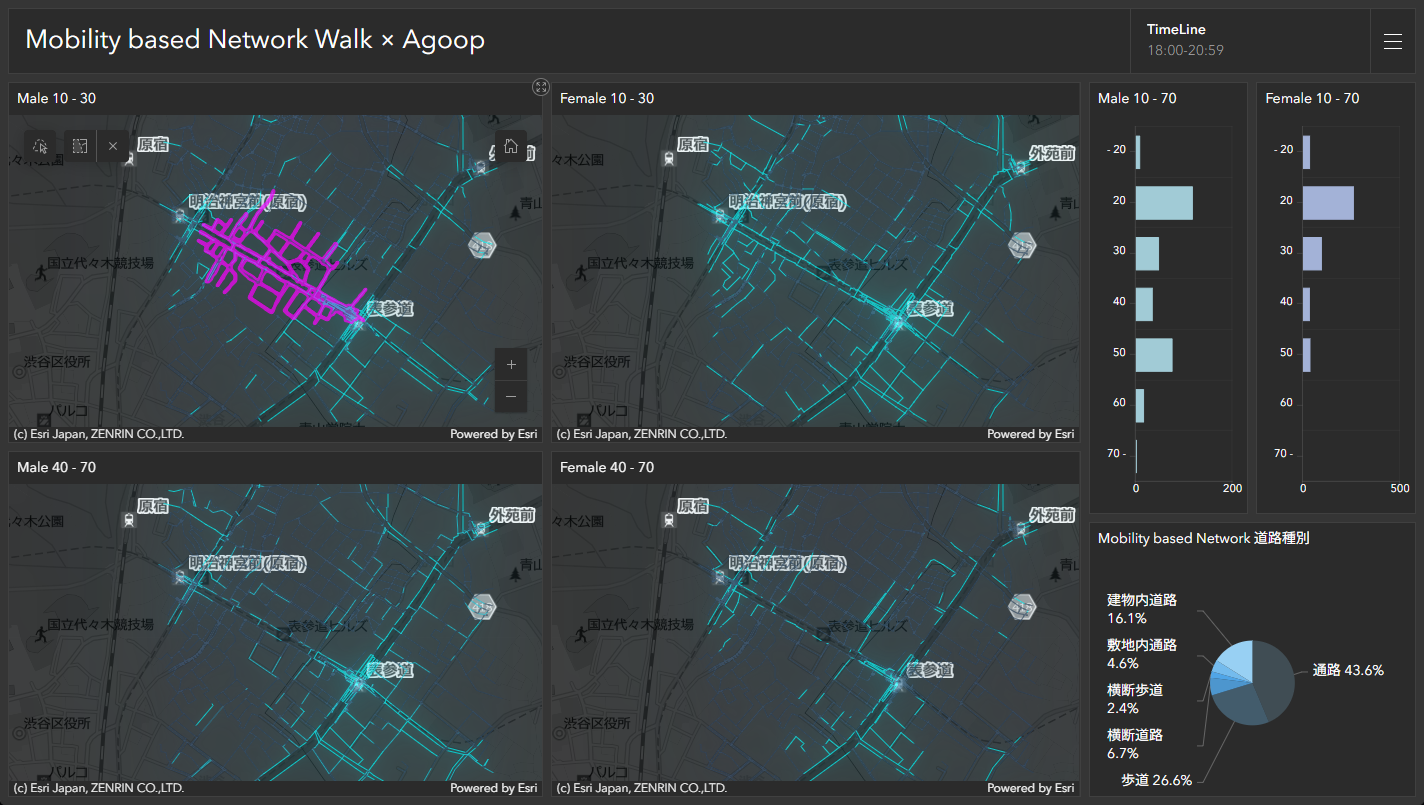Click 原宿 station icon on Female 10 - 30 map
The width and height of the screenshot is (1424, 805).
click(x=668, y=157)
